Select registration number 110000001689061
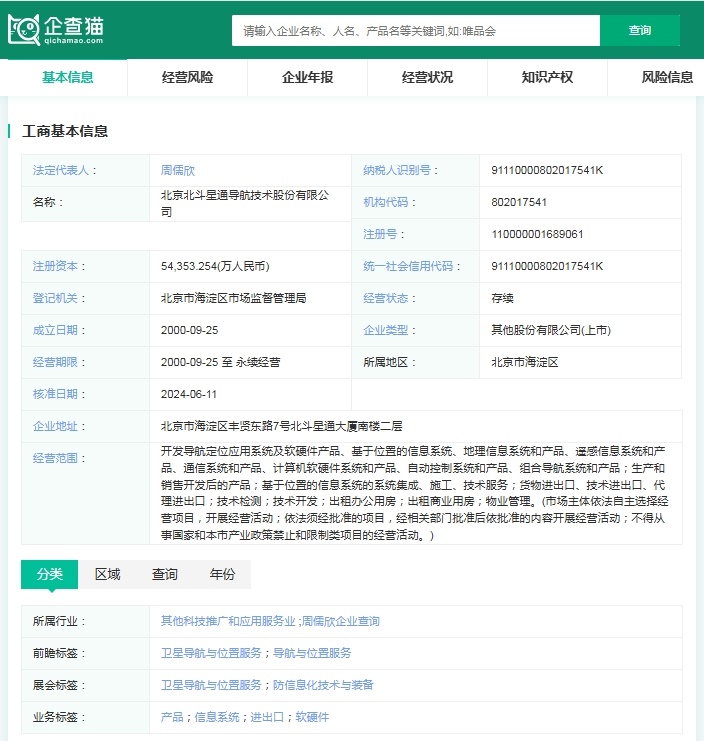The image size is (704, 741). (x=537, y=234)
